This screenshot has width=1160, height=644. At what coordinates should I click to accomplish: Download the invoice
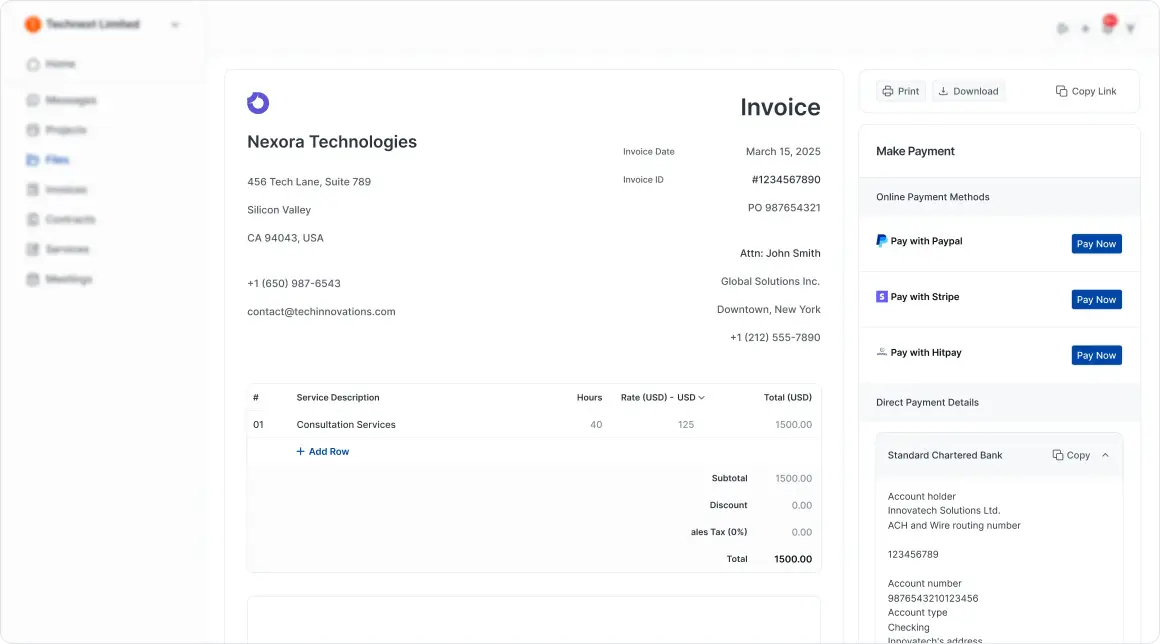pyautogui.click(x=968, y=91)
